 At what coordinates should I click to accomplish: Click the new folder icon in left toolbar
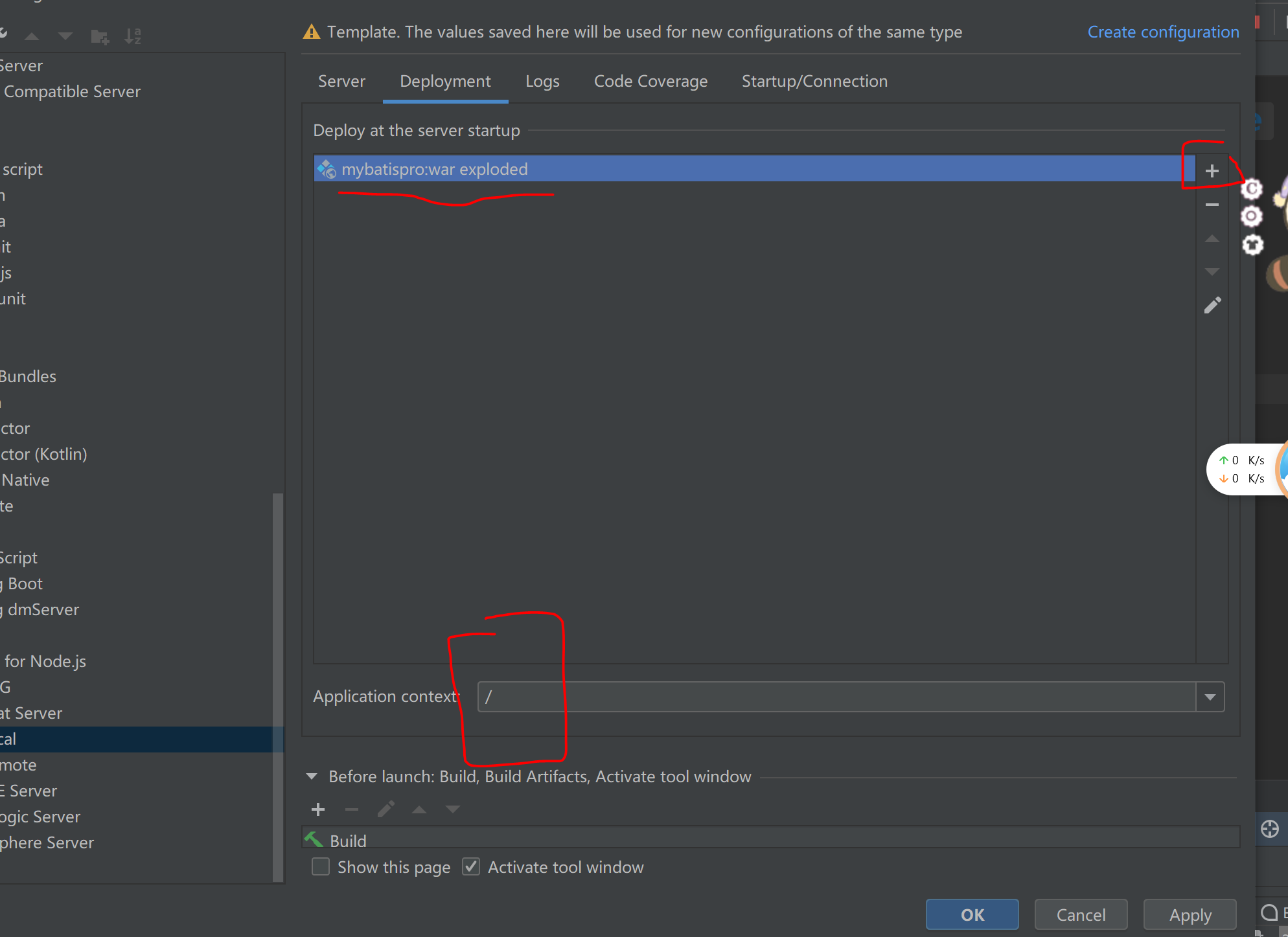(99, 36)
